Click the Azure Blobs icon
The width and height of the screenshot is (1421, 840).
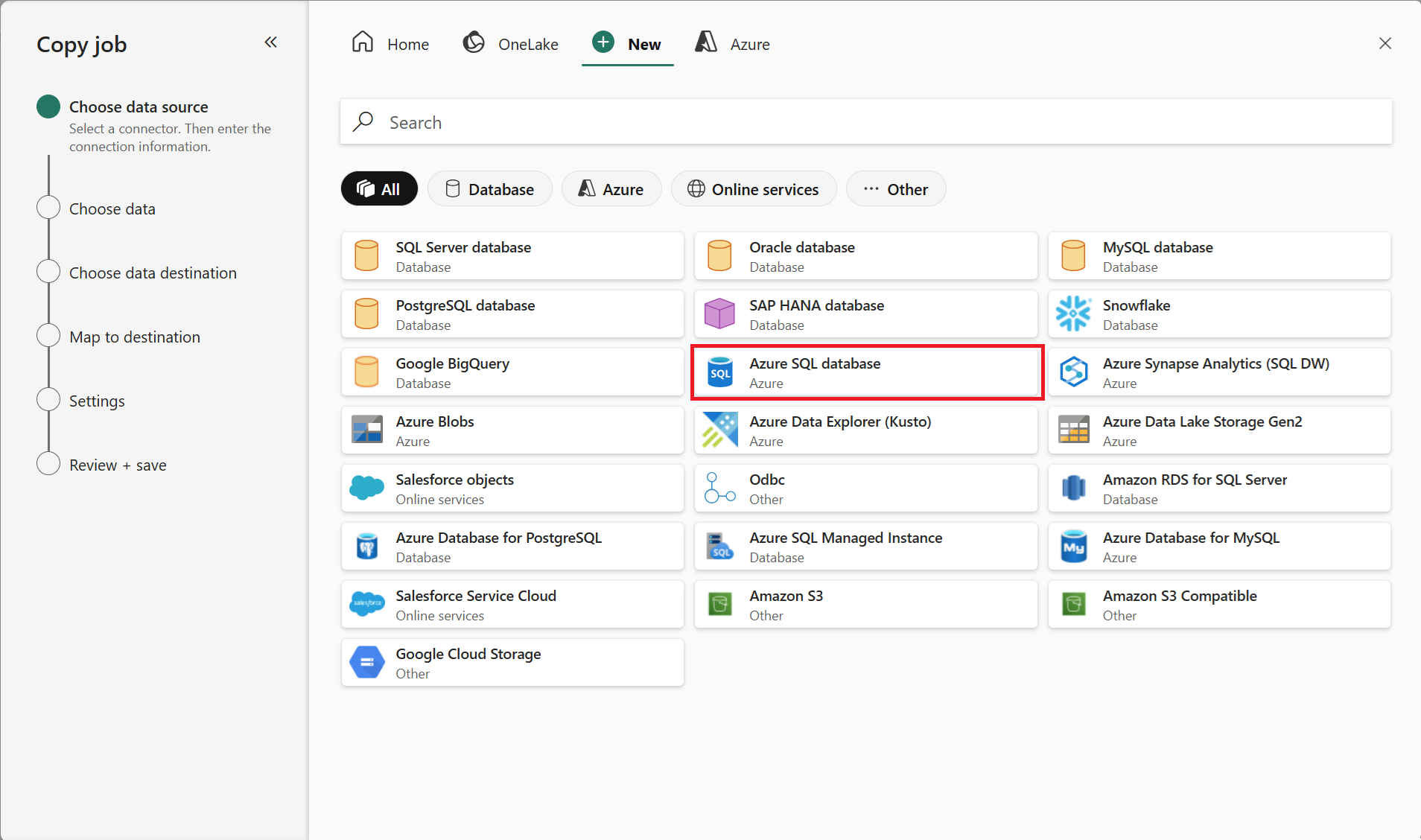click(366, 430)
